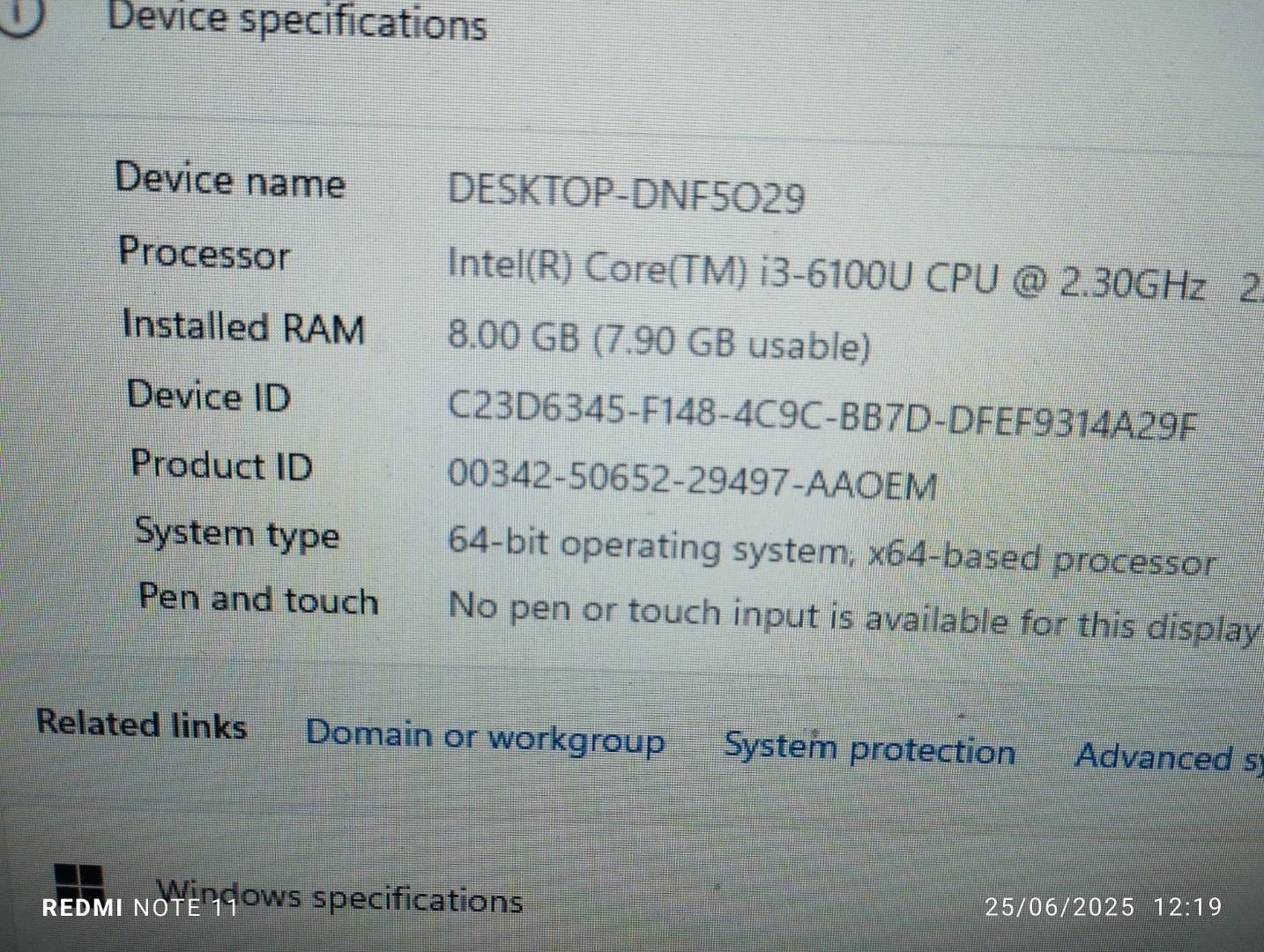This screenshot has width=1264, height=952.
Task: Select Product ID value 00342-50652-29497-AAOEM
Action: [692, 479]
